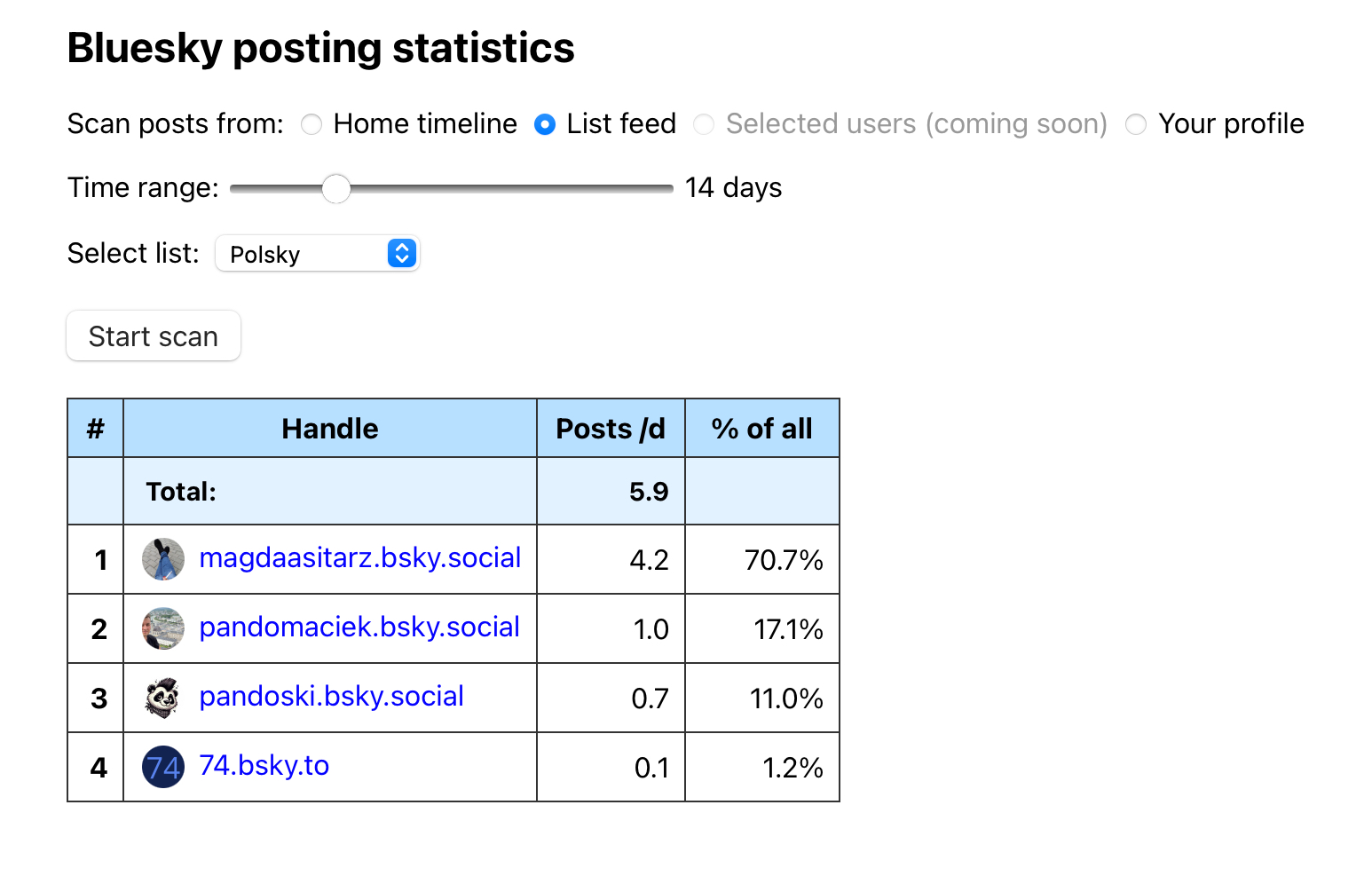Click the pandoski panda avatar
Screen dimensions: 1372x884
point(163,698)
